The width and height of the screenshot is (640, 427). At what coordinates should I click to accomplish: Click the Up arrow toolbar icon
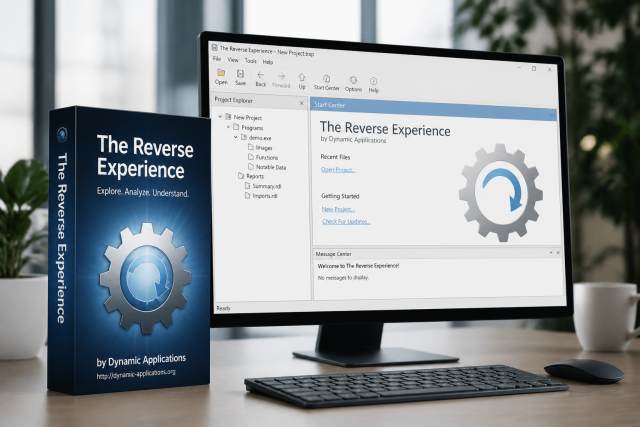tap(302, 78)
